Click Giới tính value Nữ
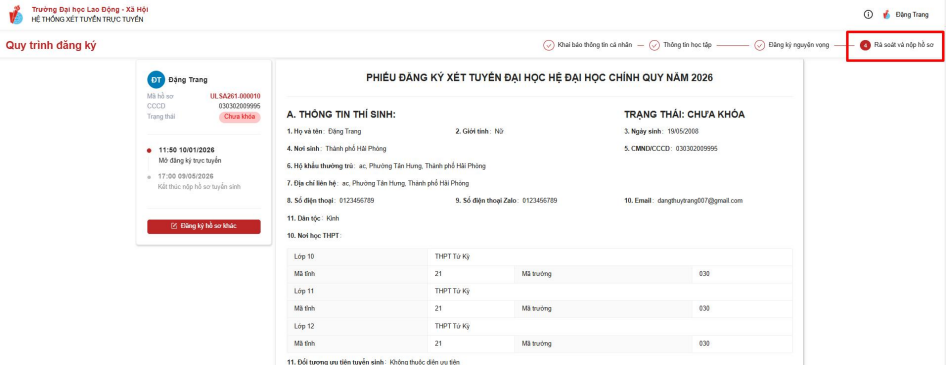This screenshot has height=372, width=948. [x=499, y=131]
